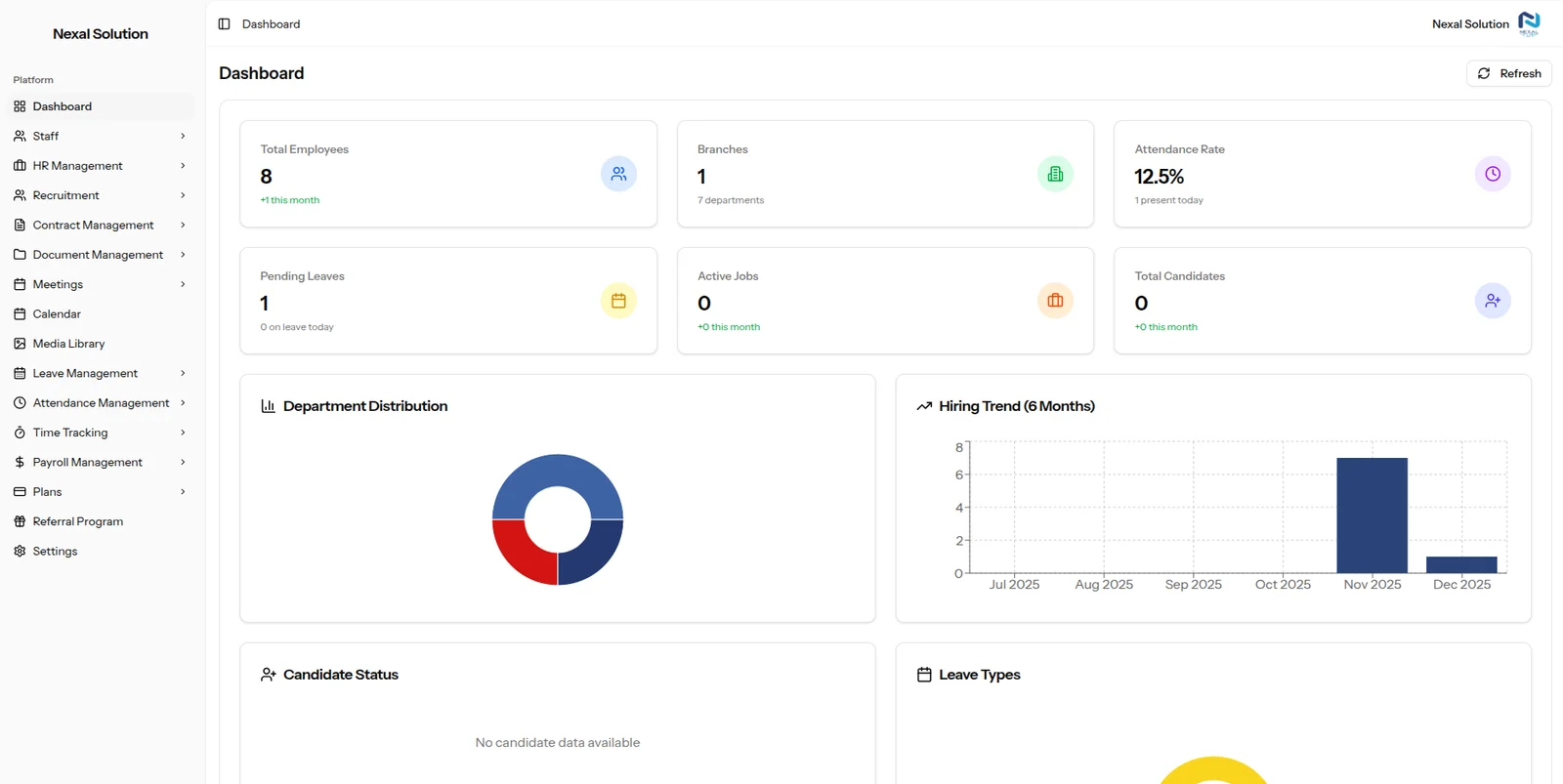
Task: Toggle the sidebar panel icon
Action: pos(224,24)
